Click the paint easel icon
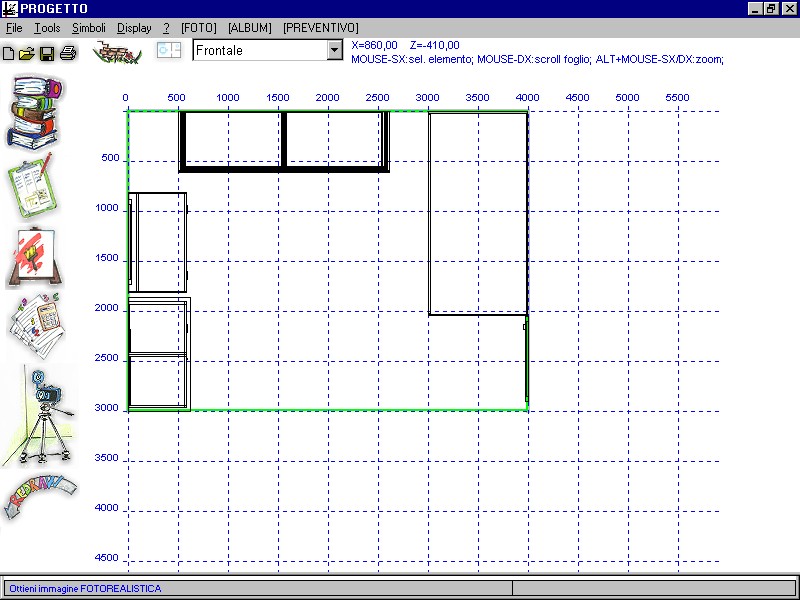This screenshot has width=800, height=600. pyautogui.click(x=34, y=258)
